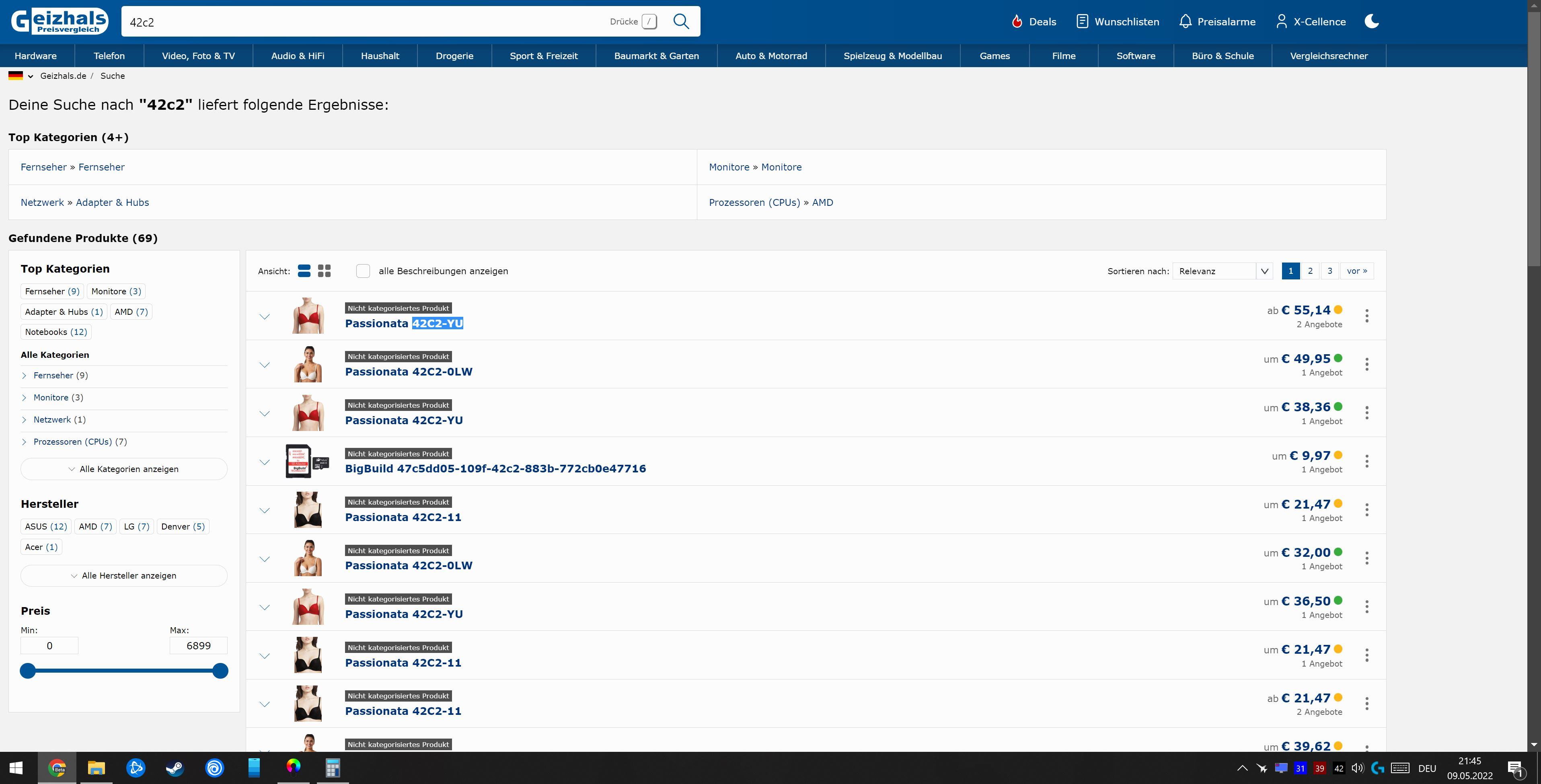Click vor » next page

tap(1357, 271)
